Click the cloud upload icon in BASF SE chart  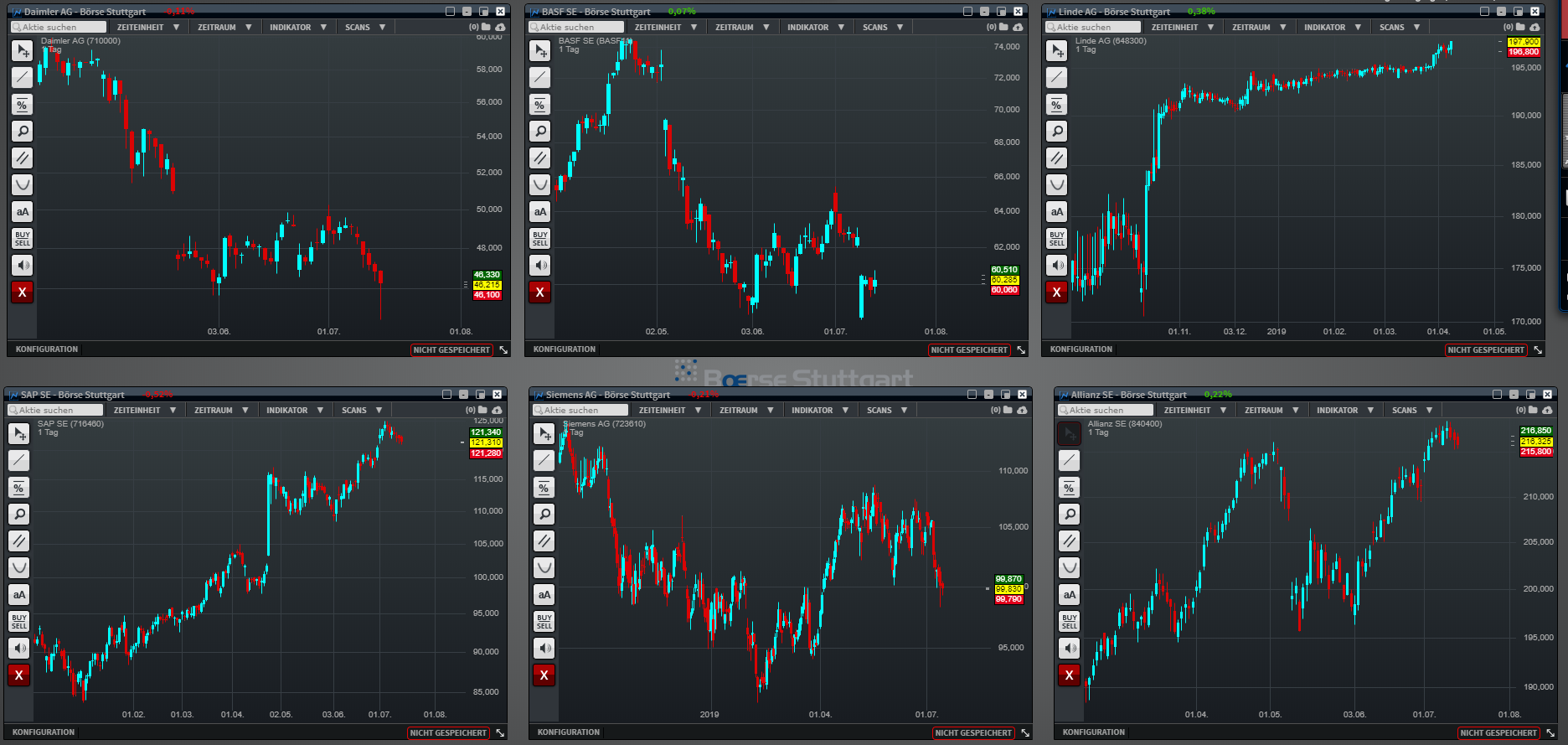pyautogui.click(x=1018, y=27)
